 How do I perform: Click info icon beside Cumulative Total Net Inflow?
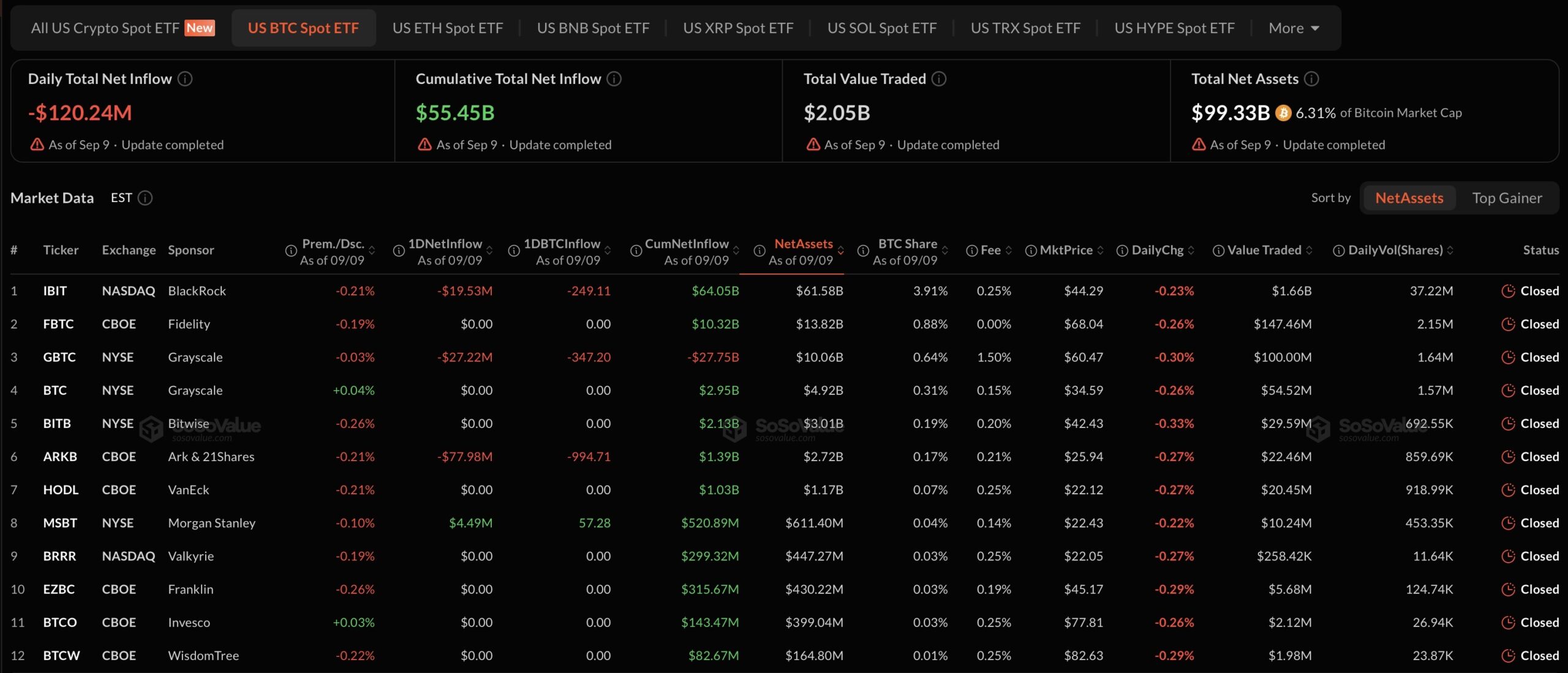click(614, 79)
